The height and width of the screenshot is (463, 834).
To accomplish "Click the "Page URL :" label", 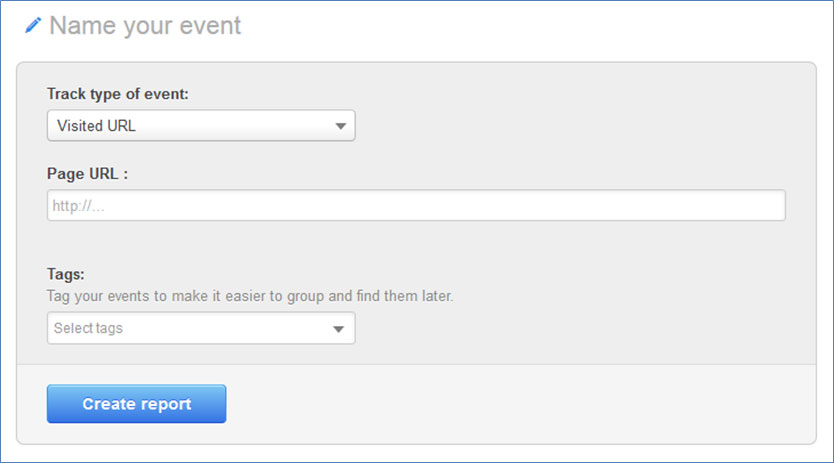I will coord(87,173).
